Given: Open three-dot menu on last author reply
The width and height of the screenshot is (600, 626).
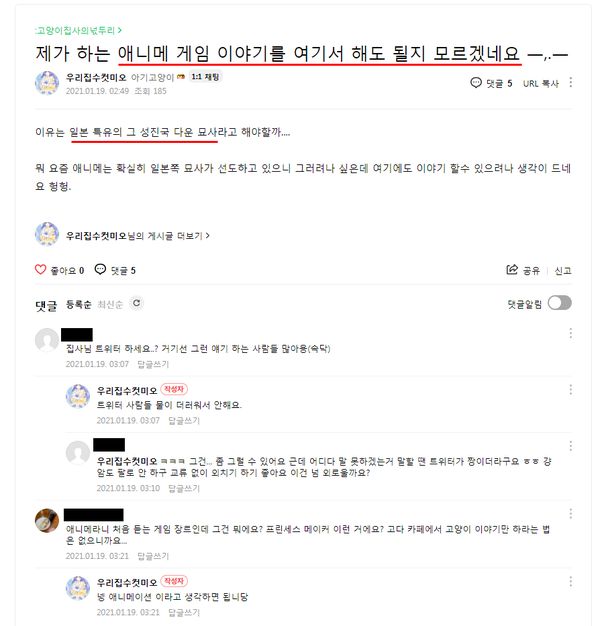Looking at the screenshot, I should pyautogui.click(x=571, y=581).
